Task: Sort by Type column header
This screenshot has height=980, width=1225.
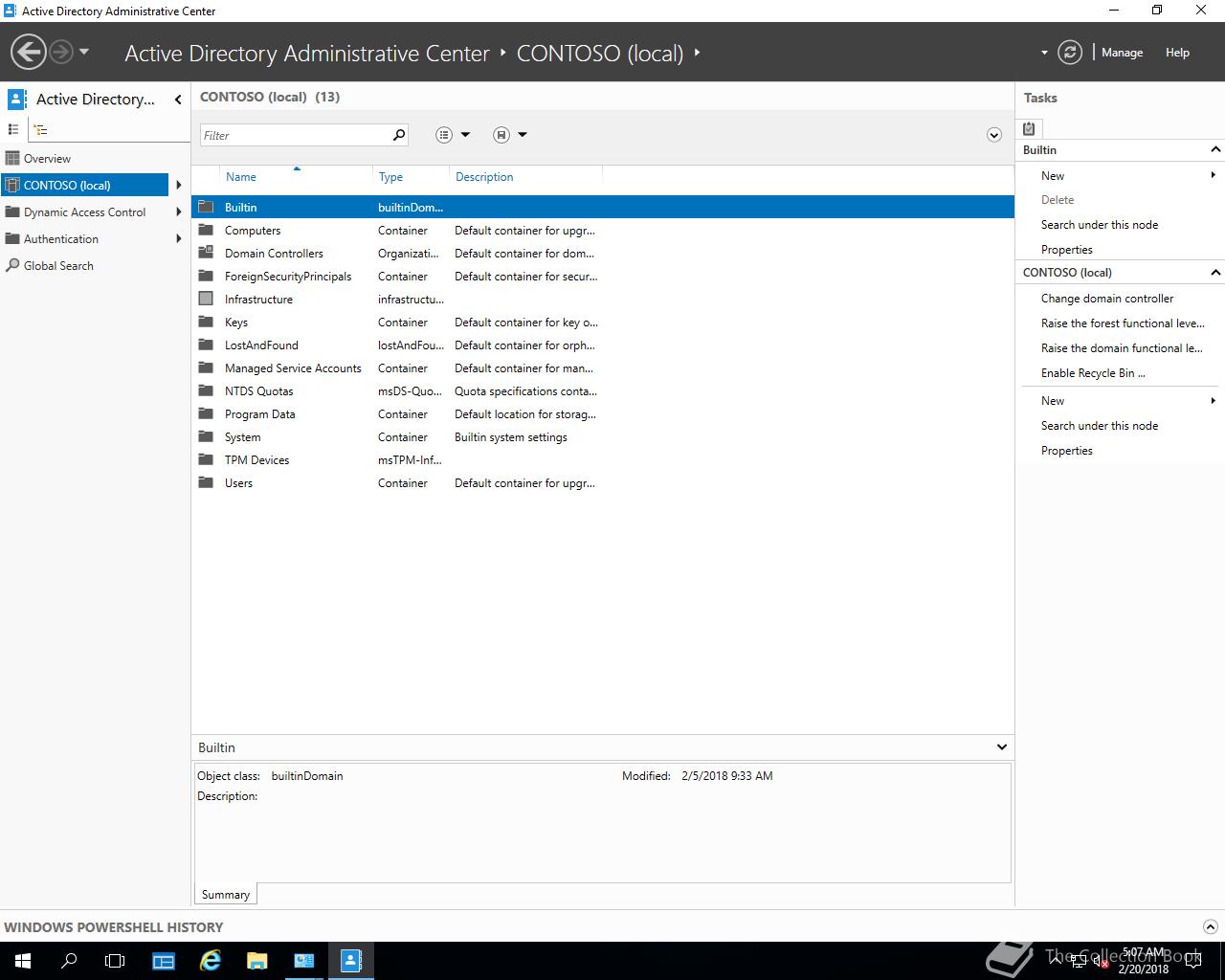Action: (x=390, y=177)
